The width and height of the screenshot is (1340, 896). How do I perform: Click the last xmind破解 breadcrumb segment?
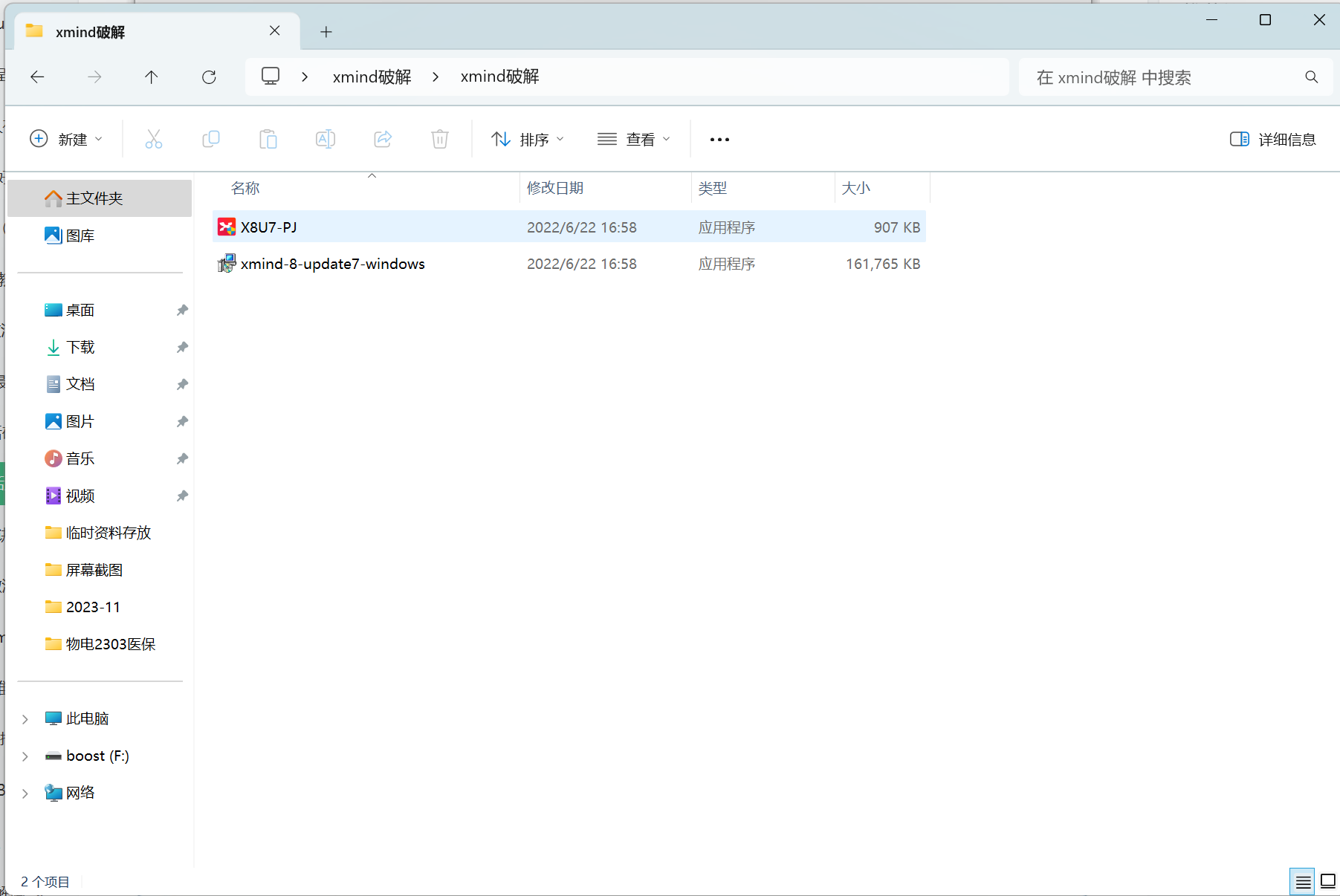point(499,77)
